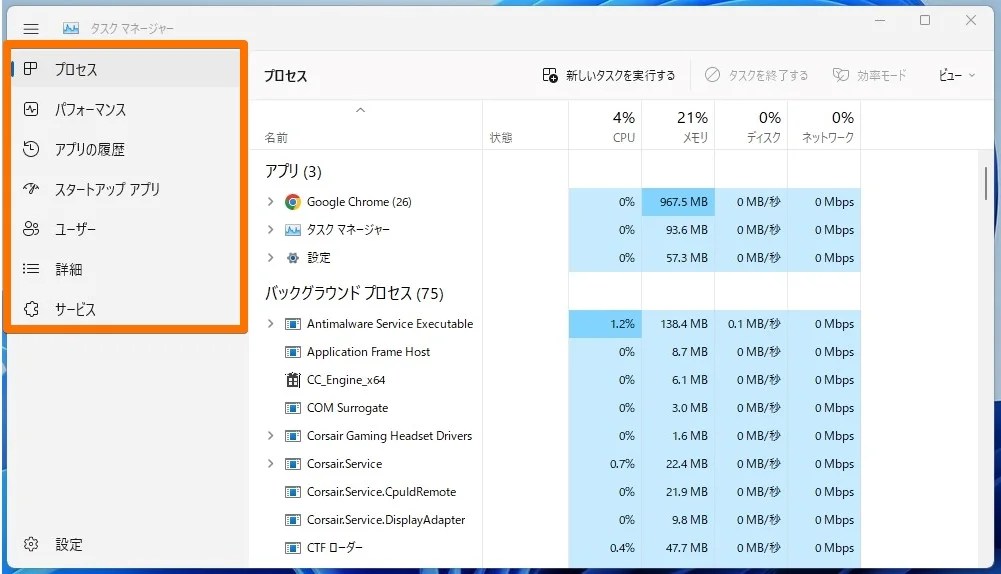Click the Corsair.Service.CpuIdRemote icon
Image resolution: width=1001 pixels, height=574 pixels.
point(292,492)
